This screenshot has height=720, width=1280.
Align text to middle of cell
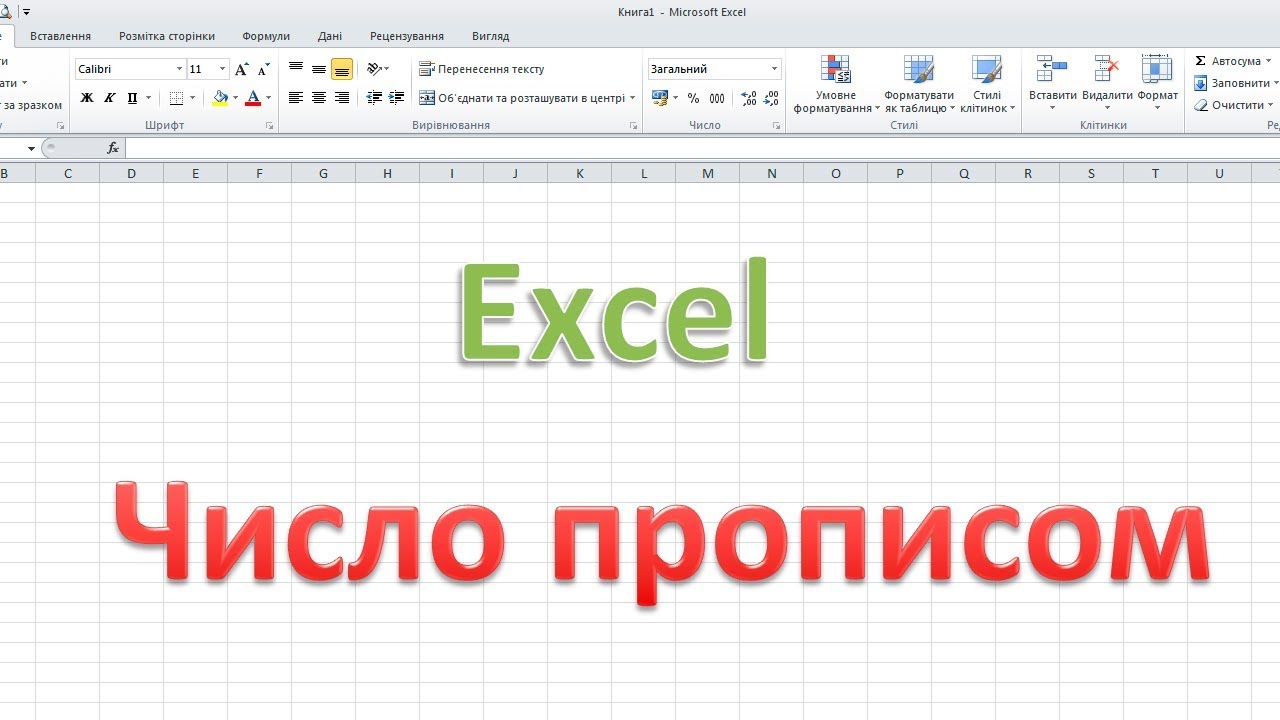[319, 69]
